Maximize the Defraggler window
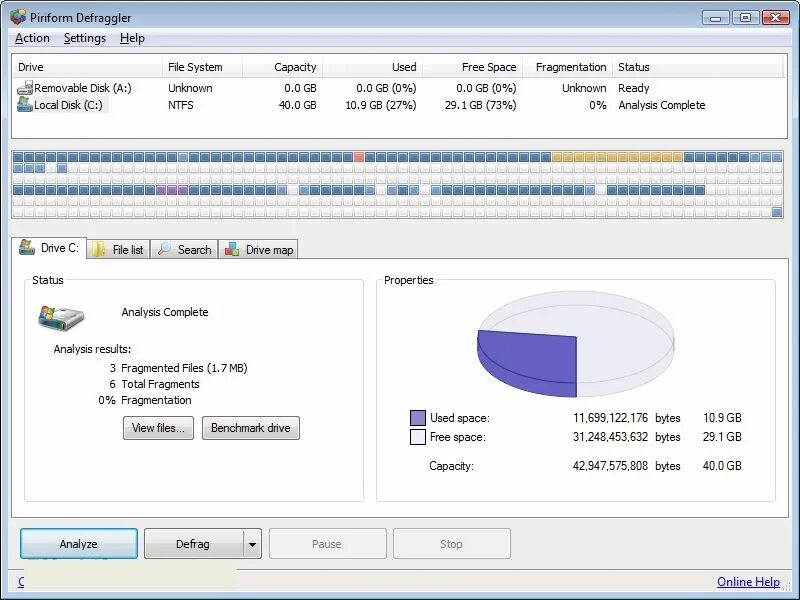Image resolution: width=800 pixels, height=600 pixels. (745, 18)
